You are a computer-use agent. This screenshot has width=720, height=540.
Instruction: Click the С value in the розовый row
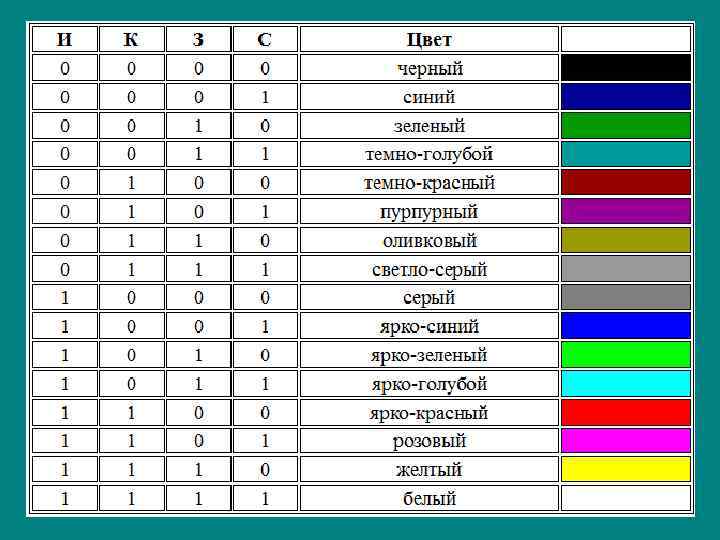(265, 441)
